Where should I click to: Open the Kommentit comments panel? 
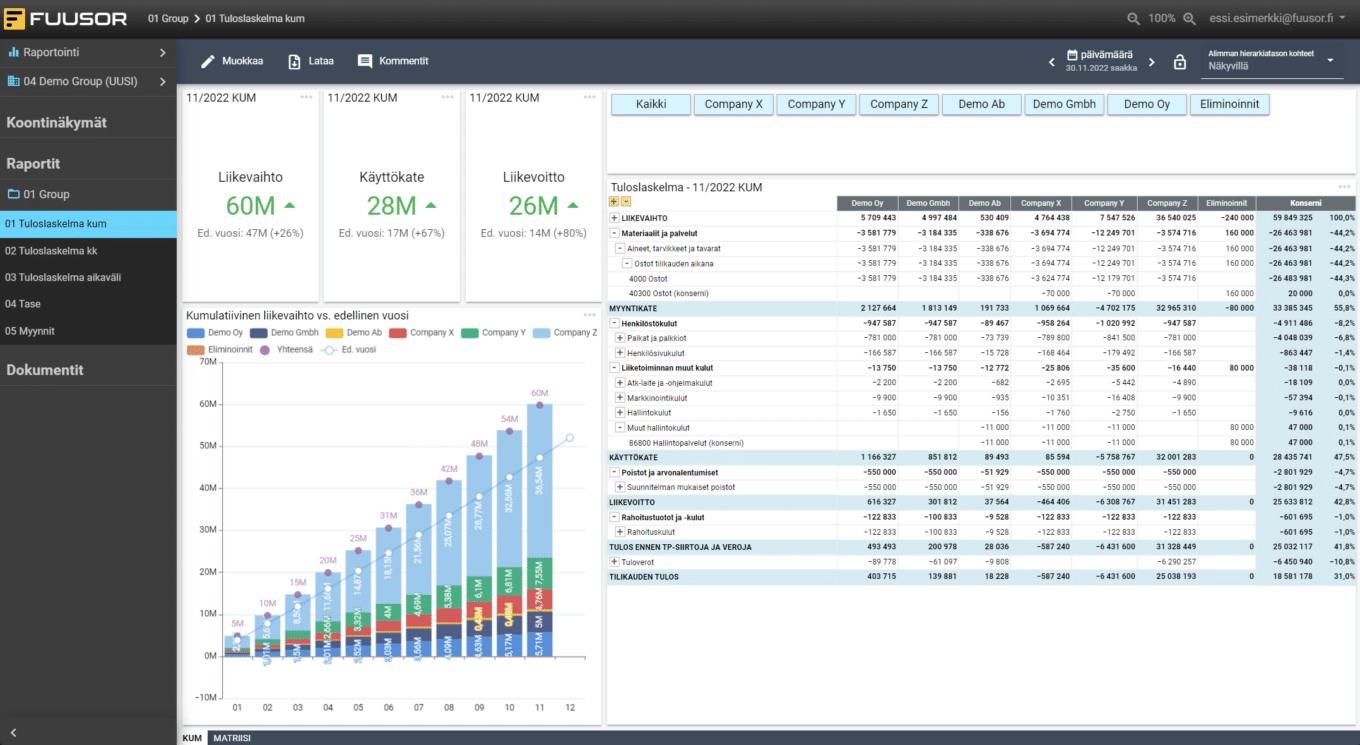(x=393, y=61)
